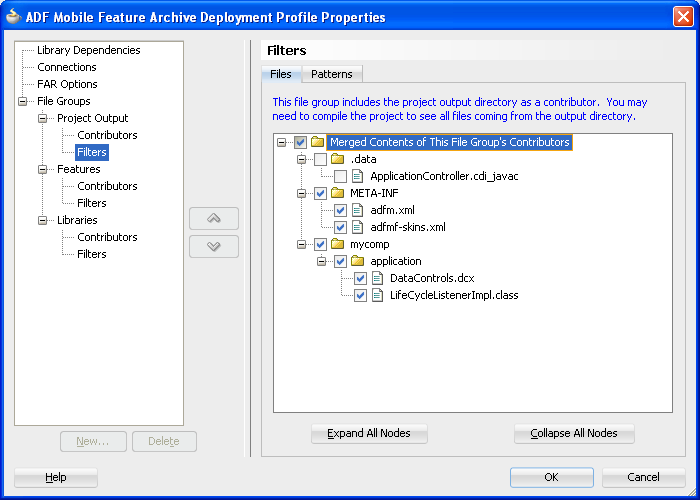This screenshot has height=500, width=700.
Task: Click the title bar application icon
Action: [x=13, y=17]
